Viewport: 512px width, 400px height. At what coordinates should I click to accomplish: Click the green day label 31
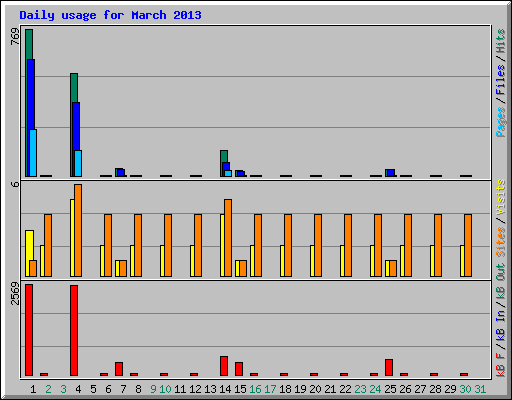pyautogui.click(x=480, y=389)
